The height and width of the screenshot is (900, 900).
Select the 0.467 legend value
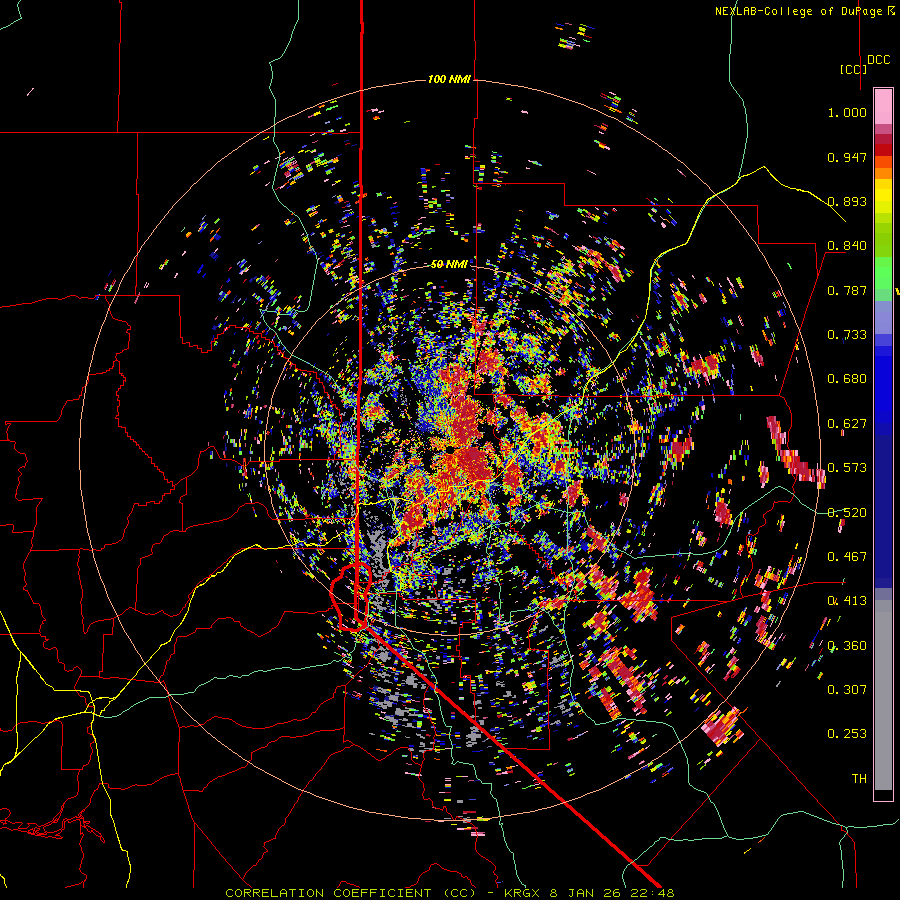click(847, 557)
